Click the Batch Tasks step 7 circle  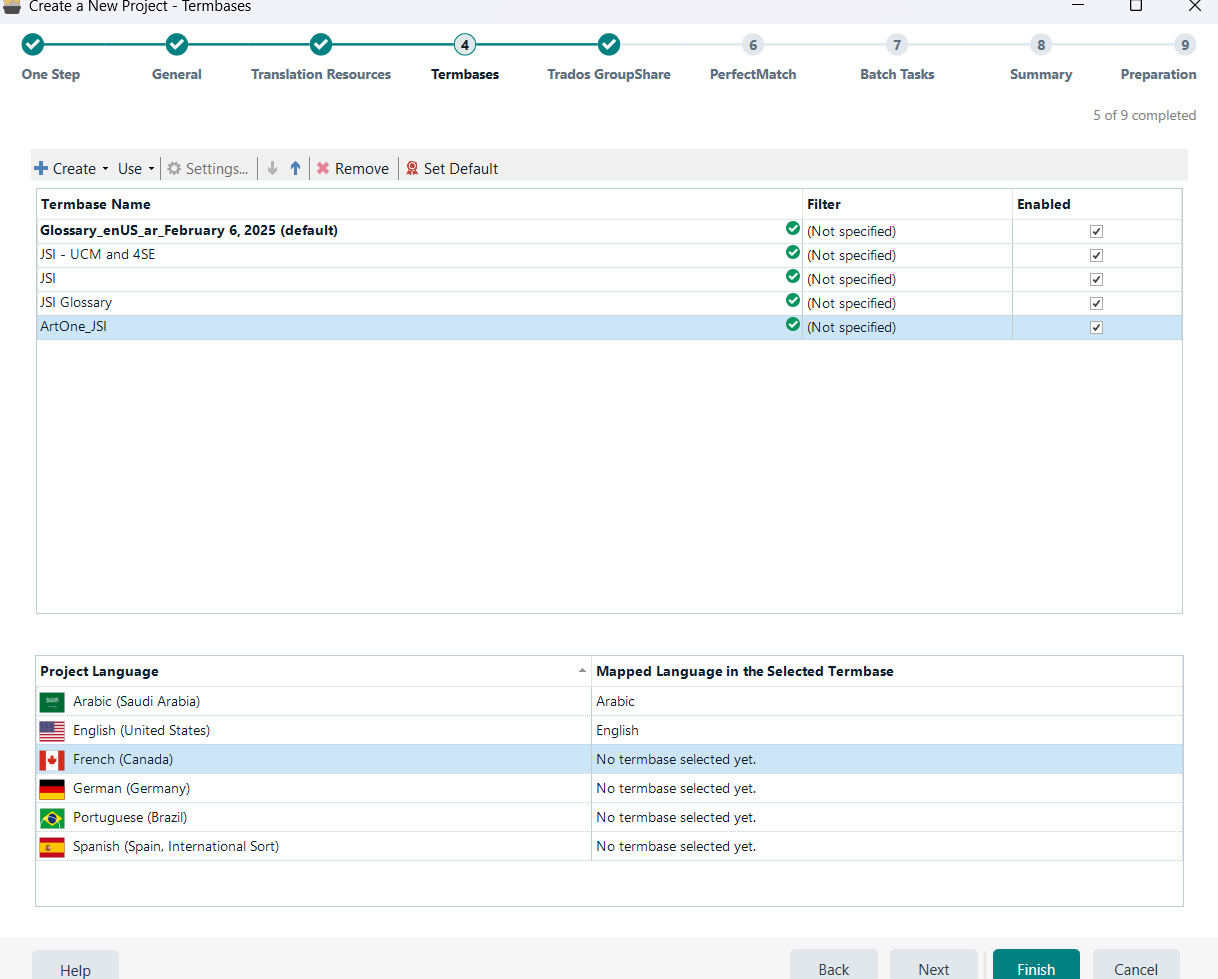click(x=897, y=45)
